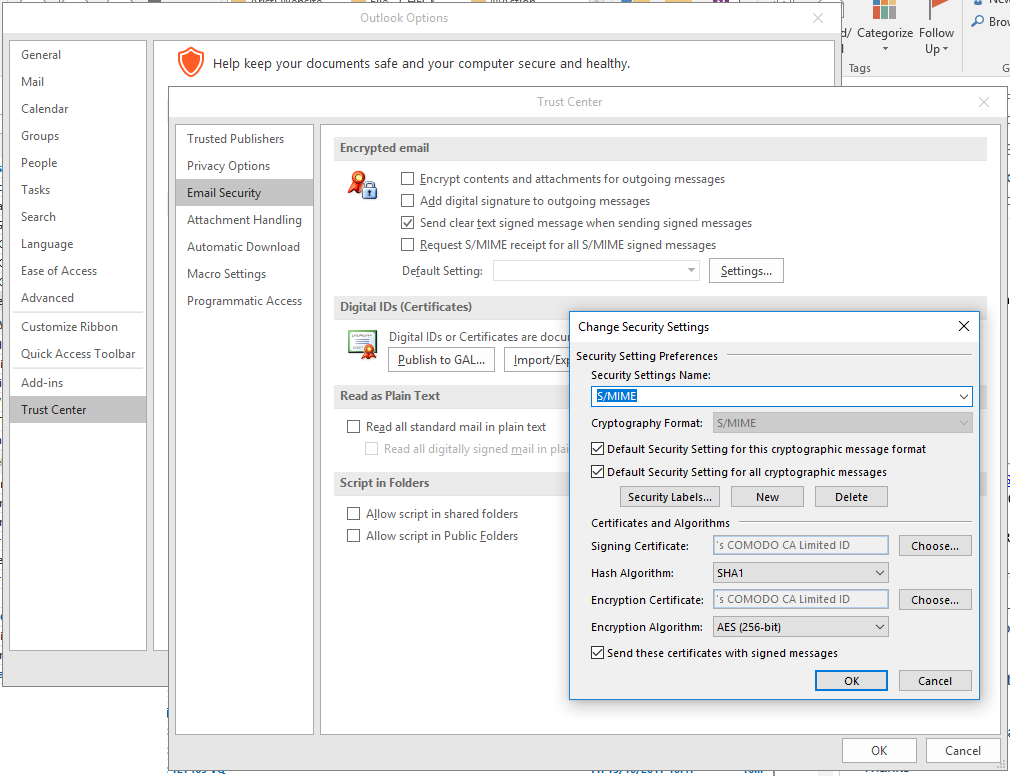Open Attachment Handling section
Screen dimensions: 1010x776
click(x=244, y=220)
